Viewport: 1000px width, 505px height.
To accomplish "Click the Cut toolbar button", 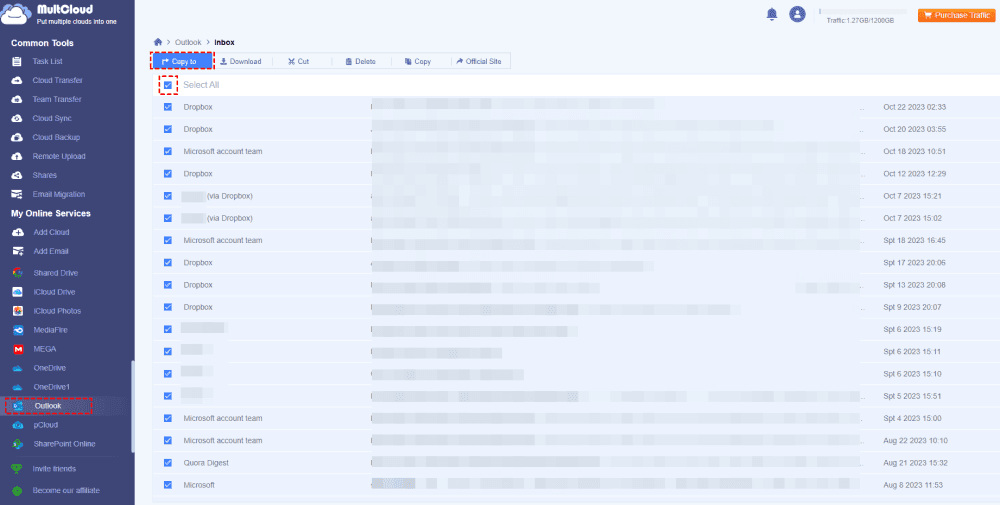I will click(298, 61).
